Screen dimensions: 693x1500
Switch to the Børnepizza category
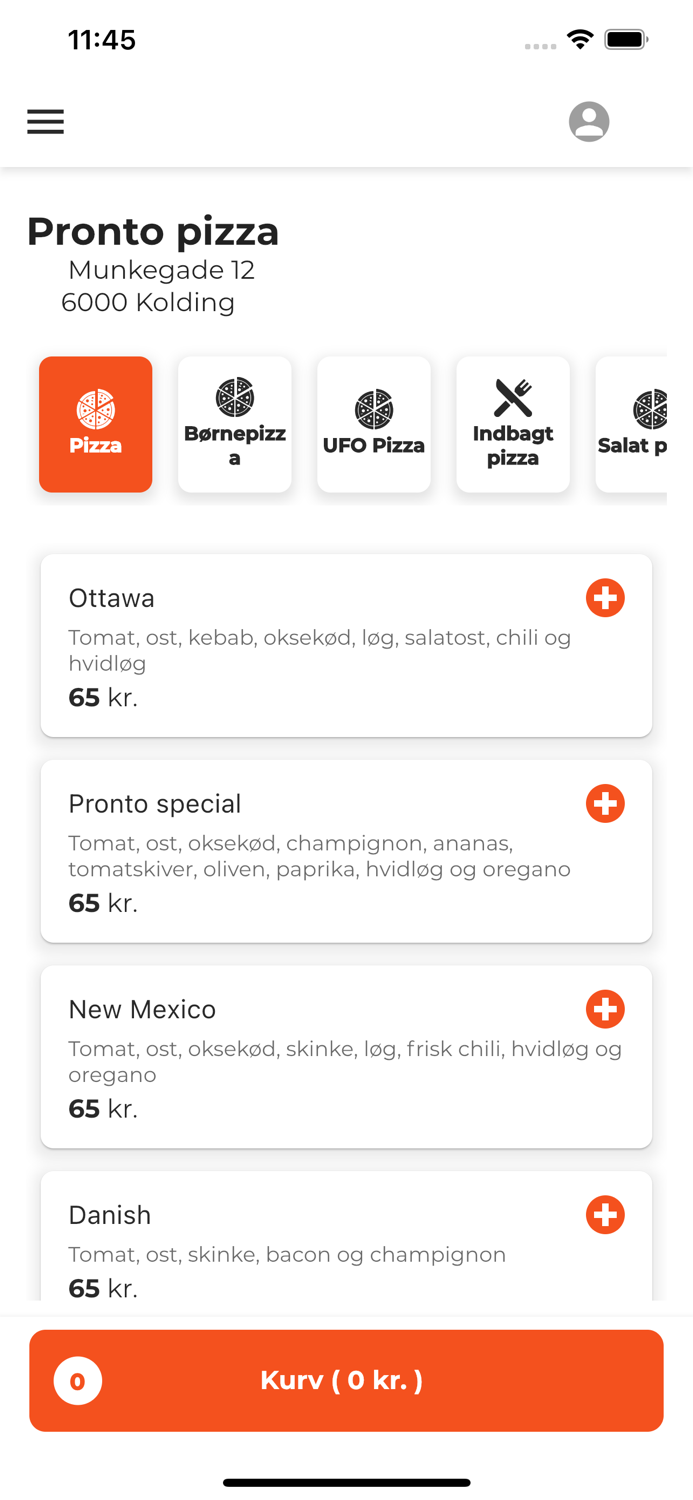click(x=235, y=424)
